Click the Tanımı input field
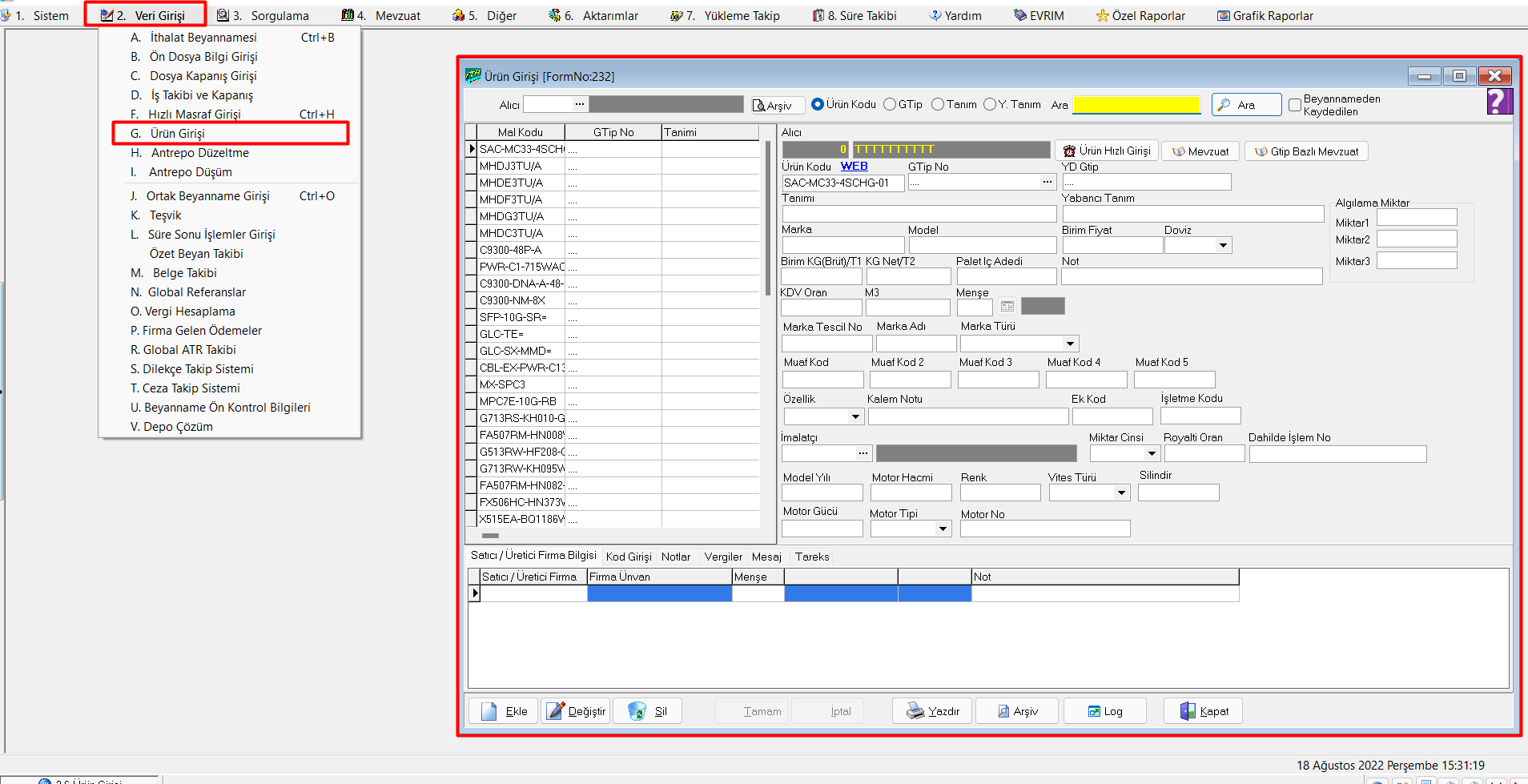Viewport: 1528px width, 784px height. (x=919, y=214)
